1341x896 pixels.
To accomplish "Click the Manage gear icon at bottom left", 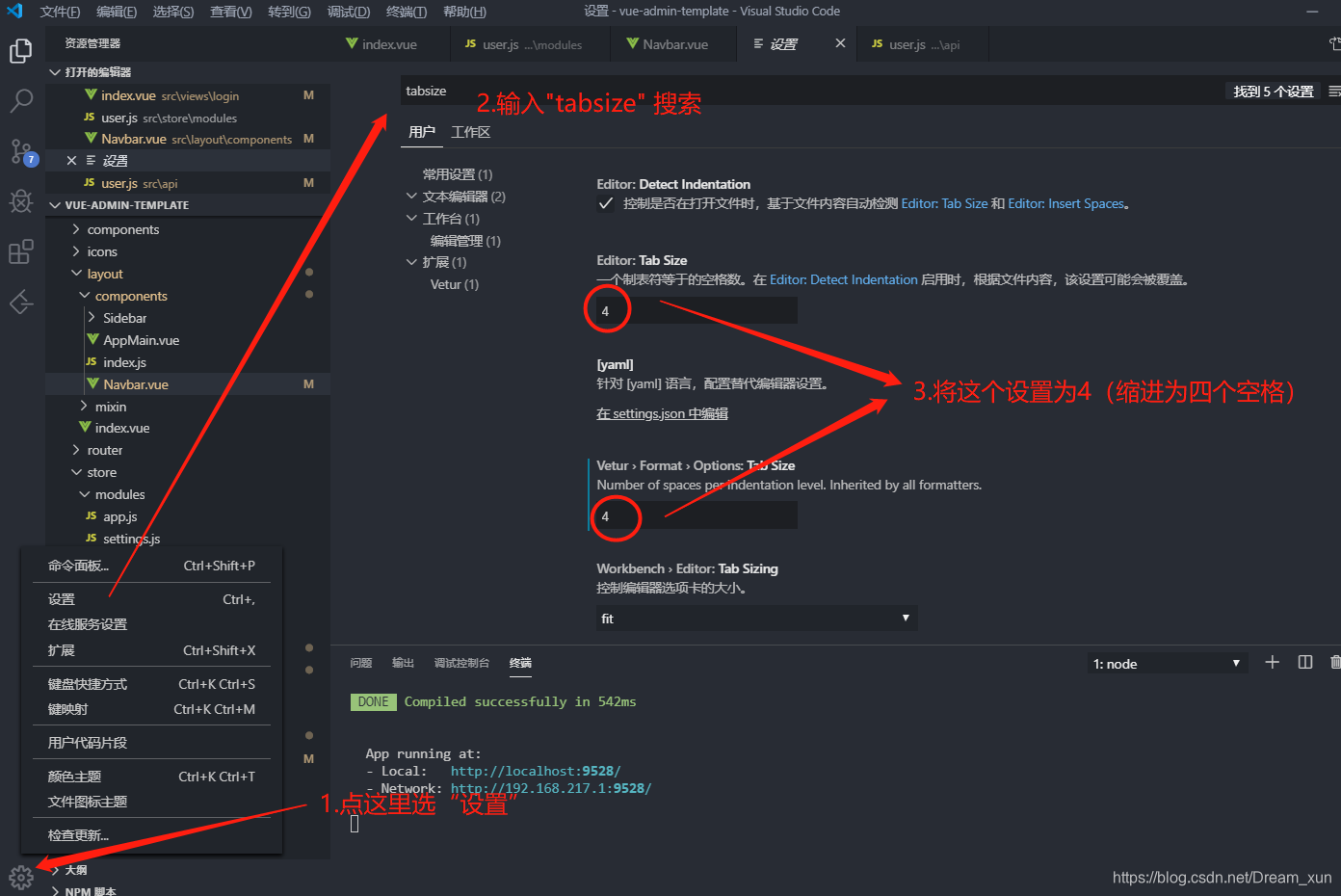I will click(x=21, y=878).
